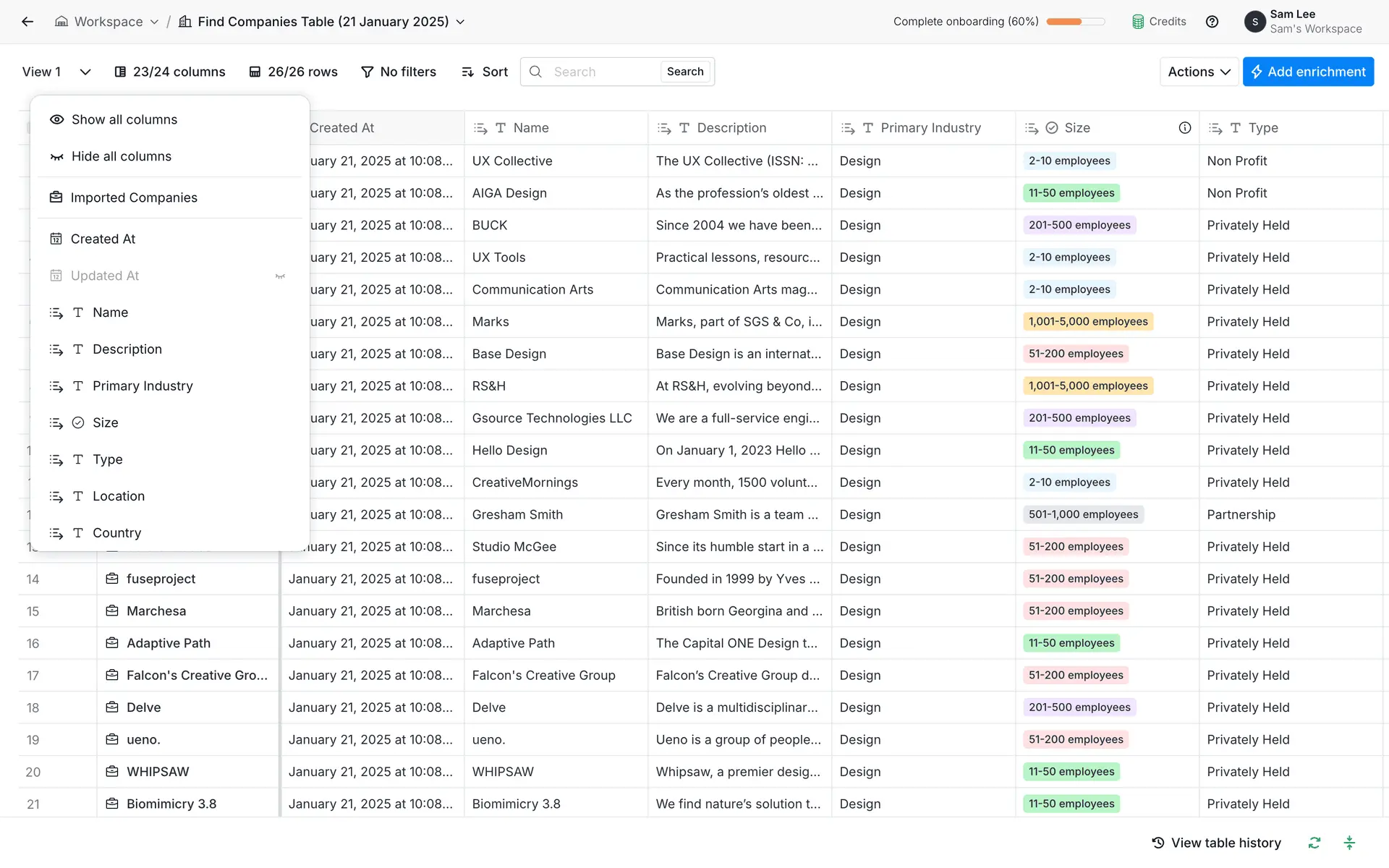The image size is (1389, 868).
Task: Click the refresh table icon at the bottom
Action: click(1314, 843)
